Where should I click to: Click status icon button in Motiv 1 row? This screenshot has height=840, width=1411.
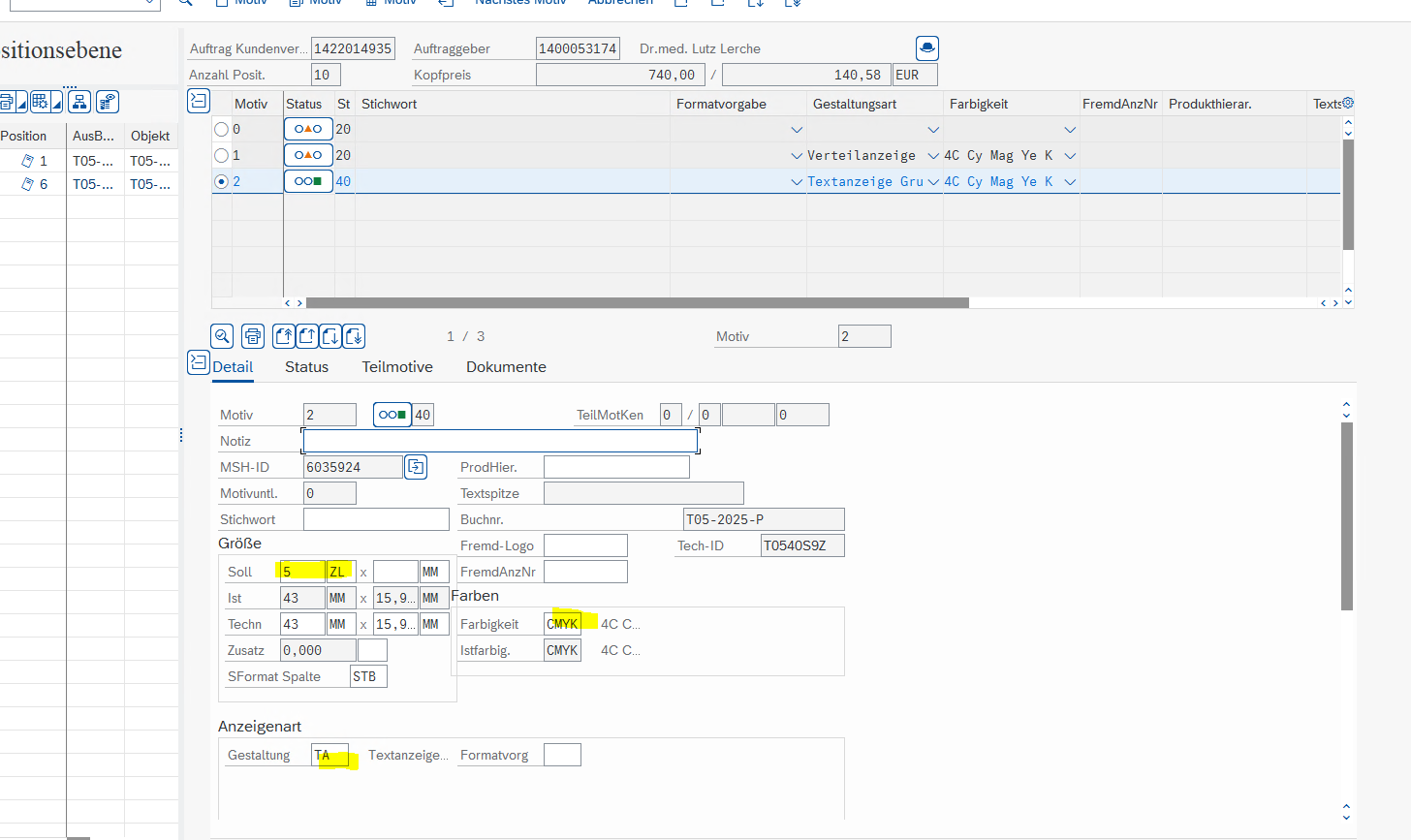pyautogui.click(x=308, y=155)
